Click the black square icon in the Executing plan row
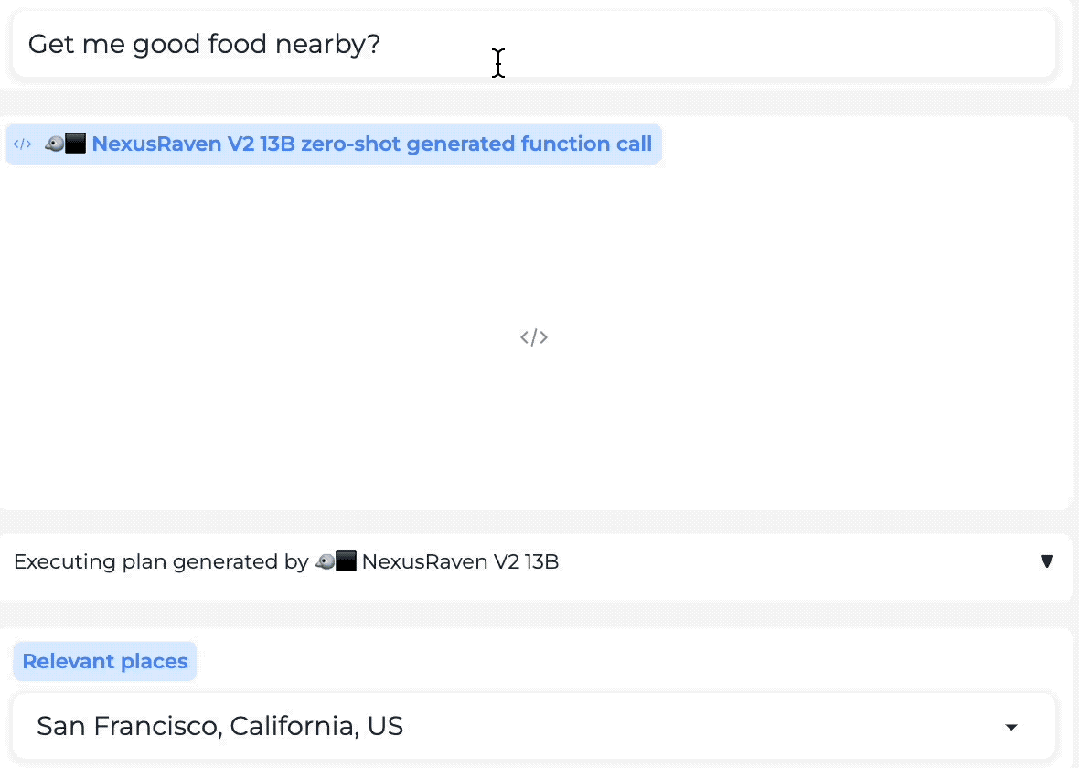 click(x=346, y=561)
